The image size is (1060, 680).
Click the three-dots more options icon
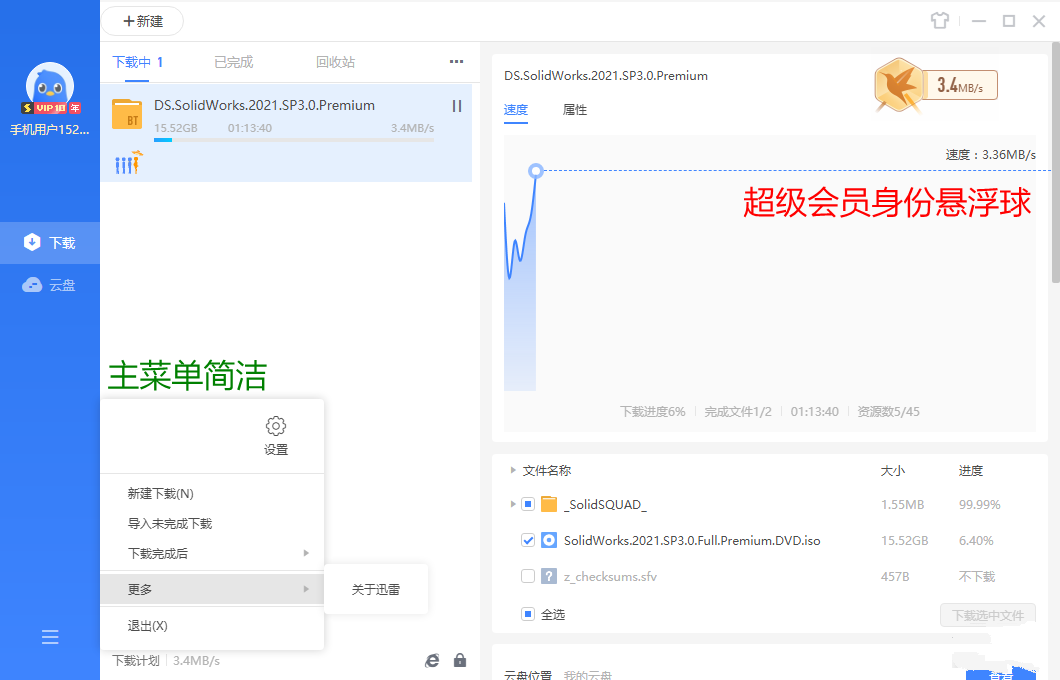coord(456,62)
